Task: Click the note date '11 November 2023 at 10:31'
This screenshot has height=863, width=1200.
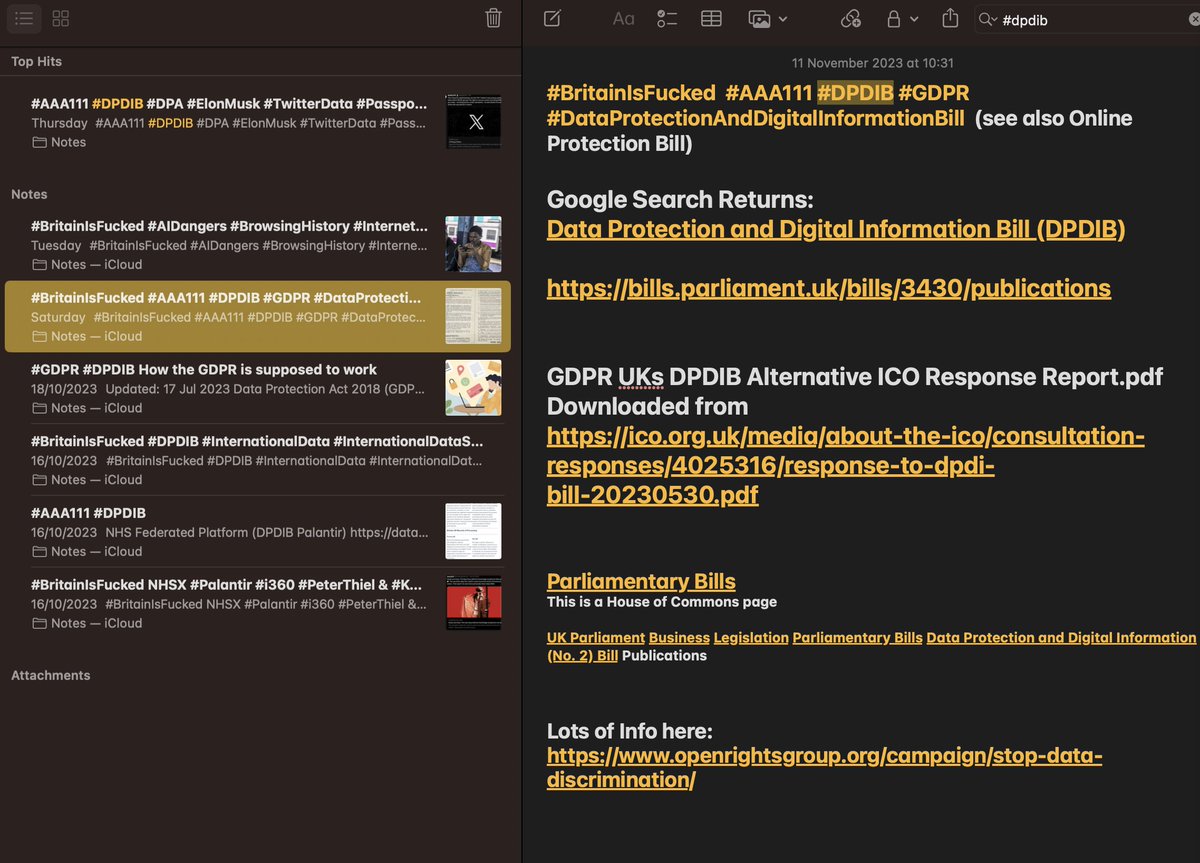Action: click(873, 62)
